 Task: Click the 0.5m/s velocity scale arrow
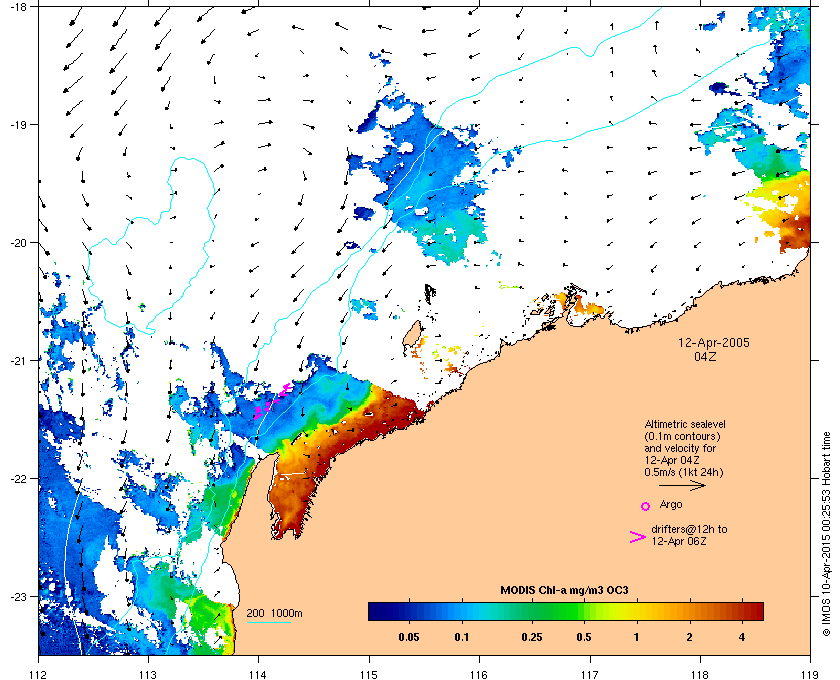pos(682,485)
